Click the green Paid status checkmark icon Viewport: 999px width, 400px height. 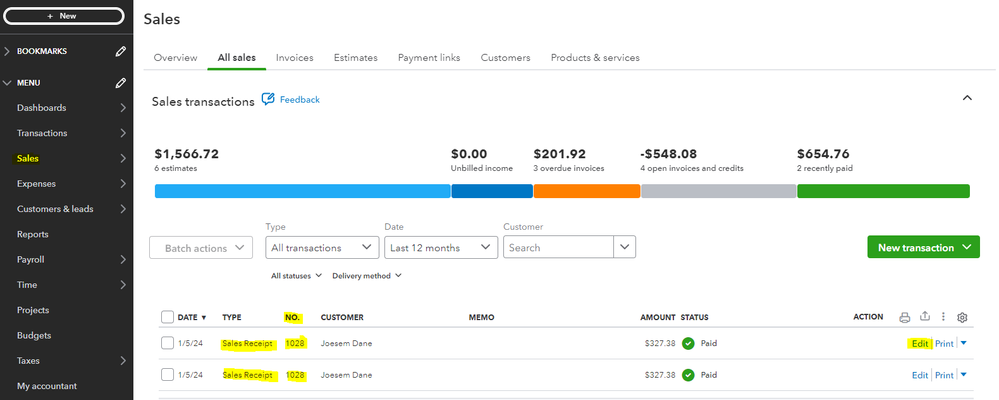pyautogui.click(x=688, y=344)
